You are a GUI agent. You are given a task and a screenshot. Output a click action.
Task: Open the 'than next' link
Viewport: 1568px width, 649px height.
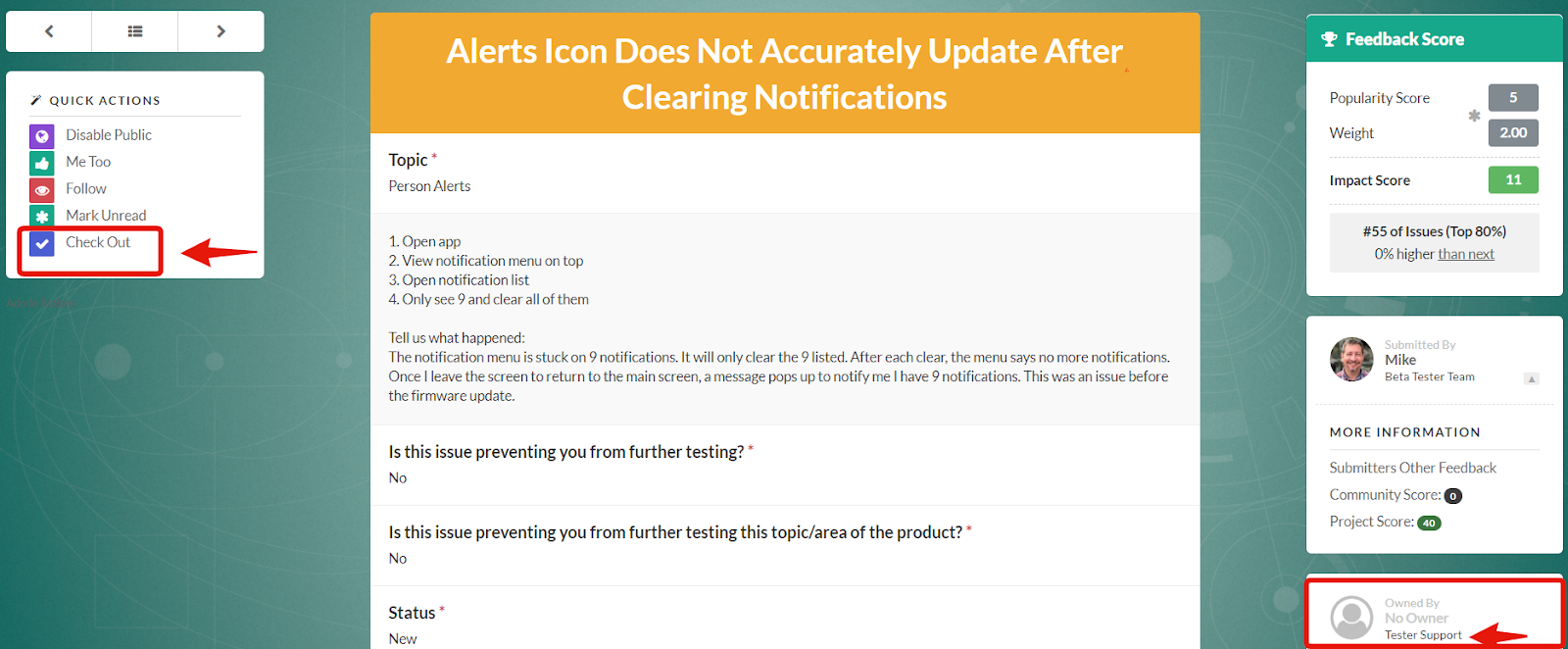click(x=1466, y=254)
